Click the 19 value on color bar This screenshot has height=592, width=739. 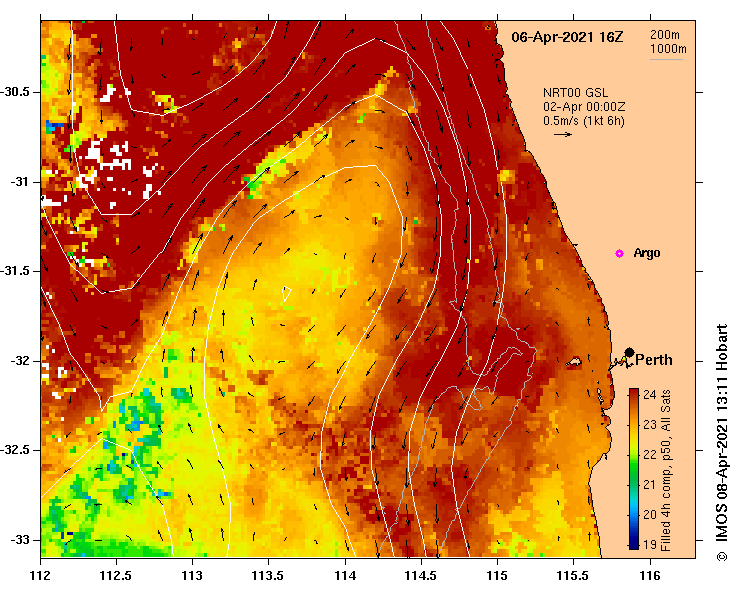pyautogui.click(x=649, y=544)
